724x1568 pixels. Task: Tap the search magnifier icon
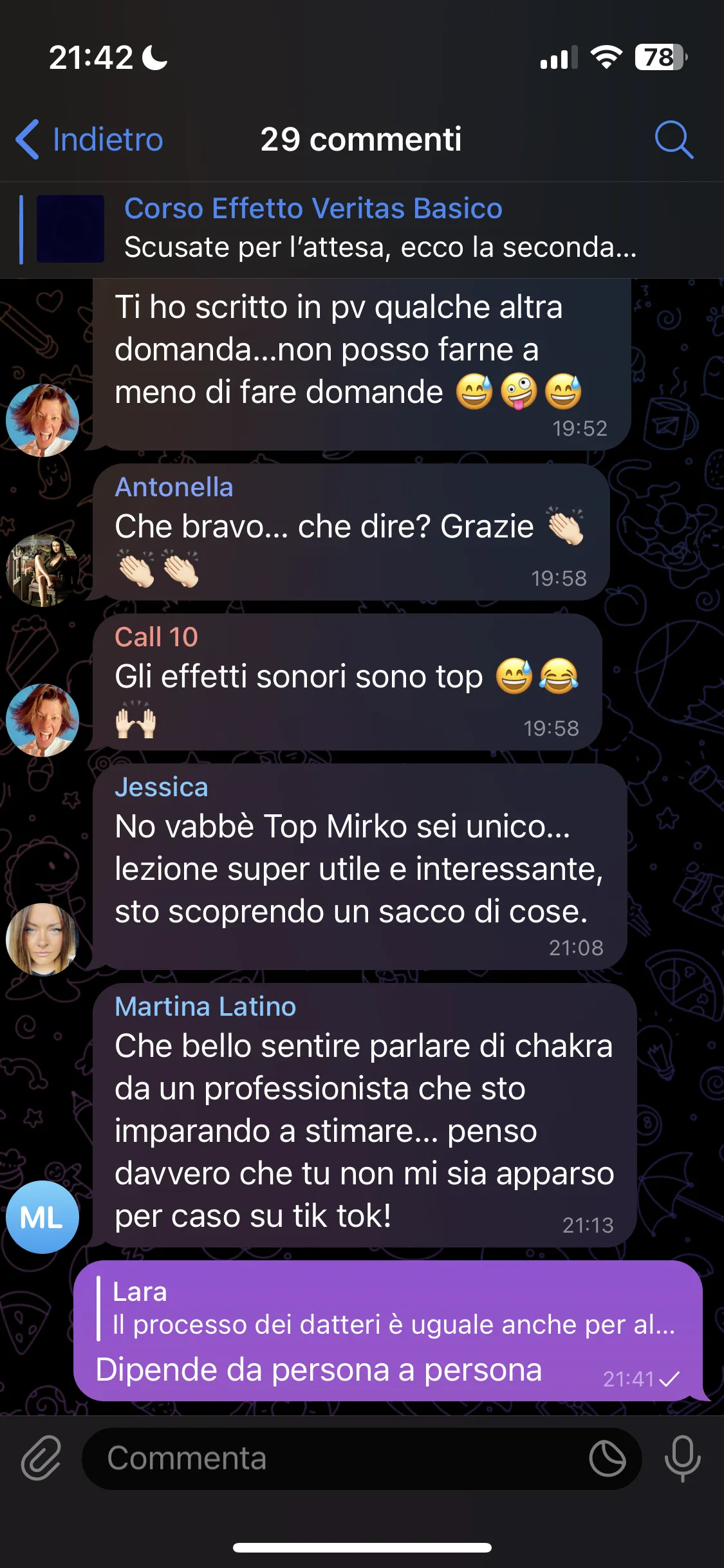[674, 139]
